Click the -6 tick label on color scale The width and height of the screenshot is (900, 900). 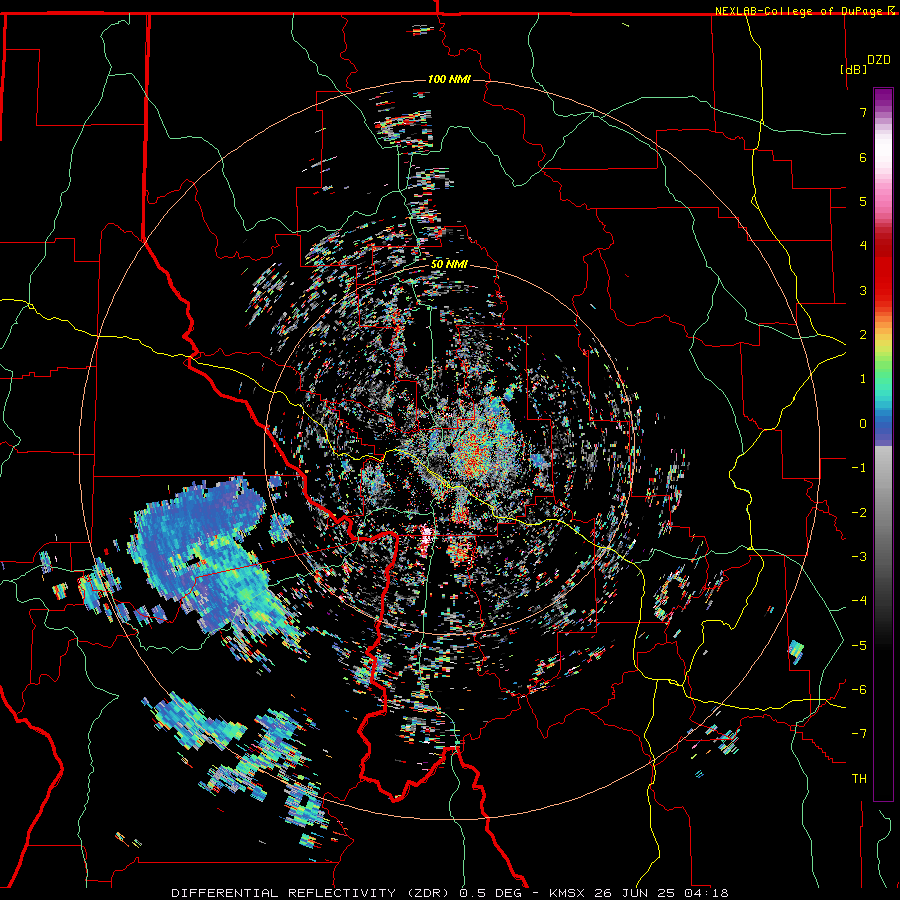(859, 690)
